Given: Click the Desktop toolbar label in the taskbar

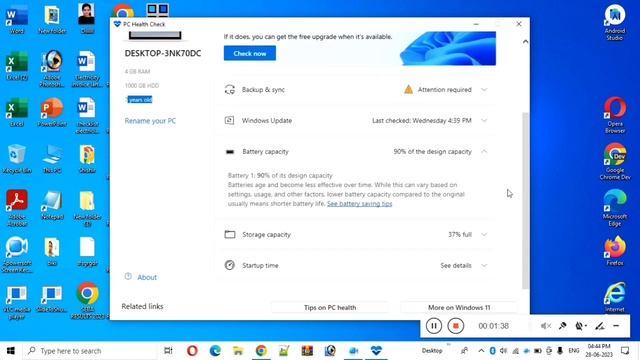Looking at the screenshot, I should 432,351.
